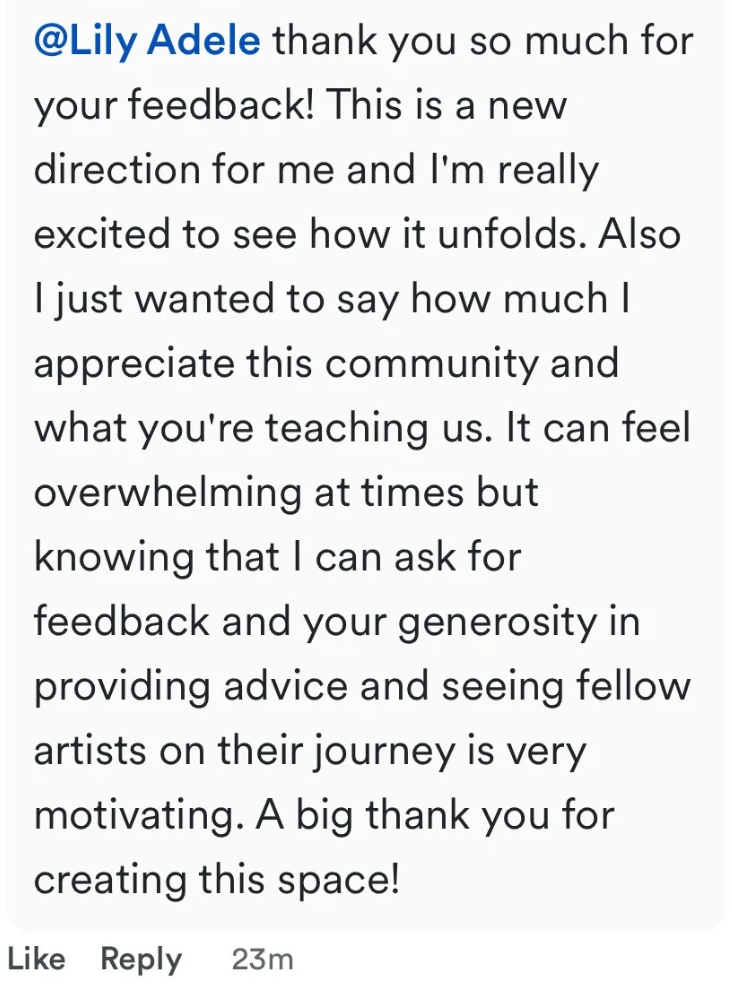The image size is (732, 1000).
Task: Like this comment
Action: point(36,959)
